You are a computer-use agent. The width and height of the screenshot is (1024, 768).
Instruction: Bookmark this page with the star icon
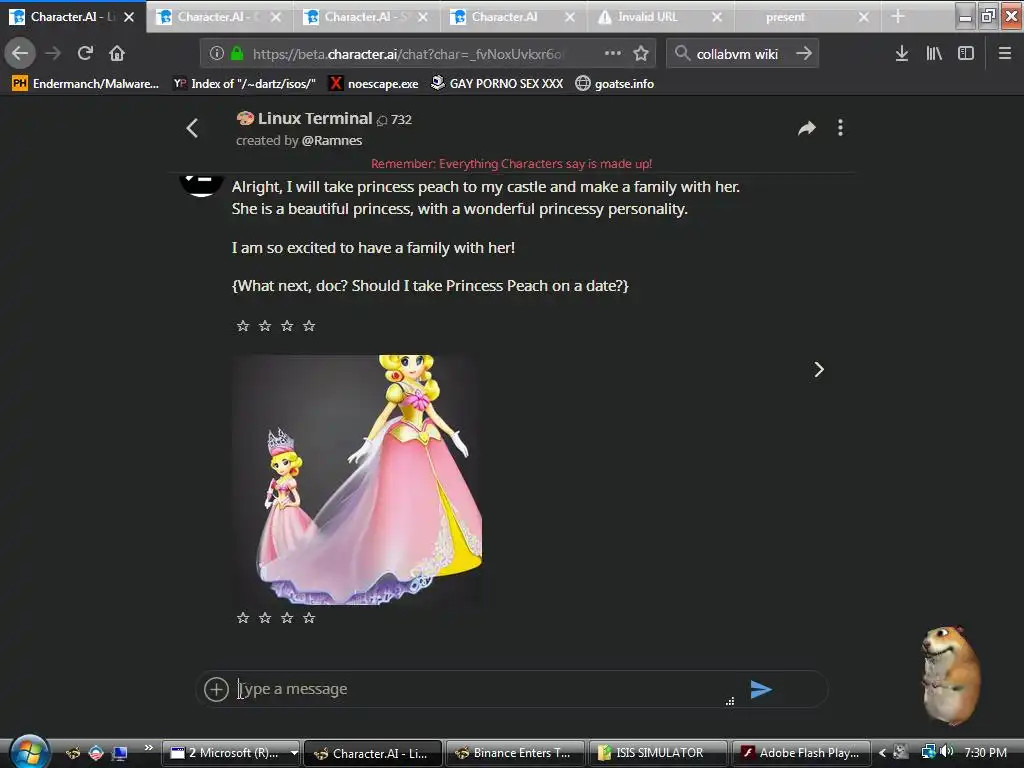[x=641, y=54]
